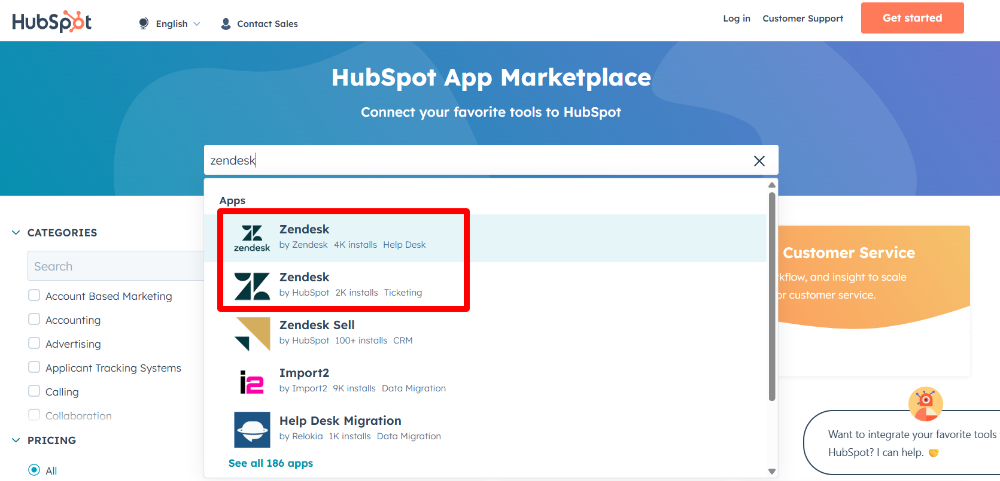Screen dimensions: 1000x481
Task: Click the Import2 logo icon
Action: (252, 381)
